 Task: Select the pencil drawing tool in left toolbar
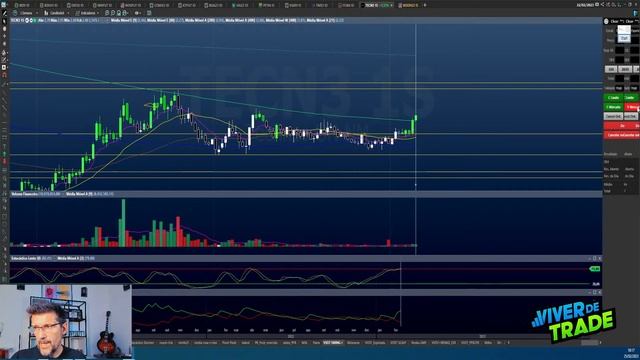pos(4,13)
